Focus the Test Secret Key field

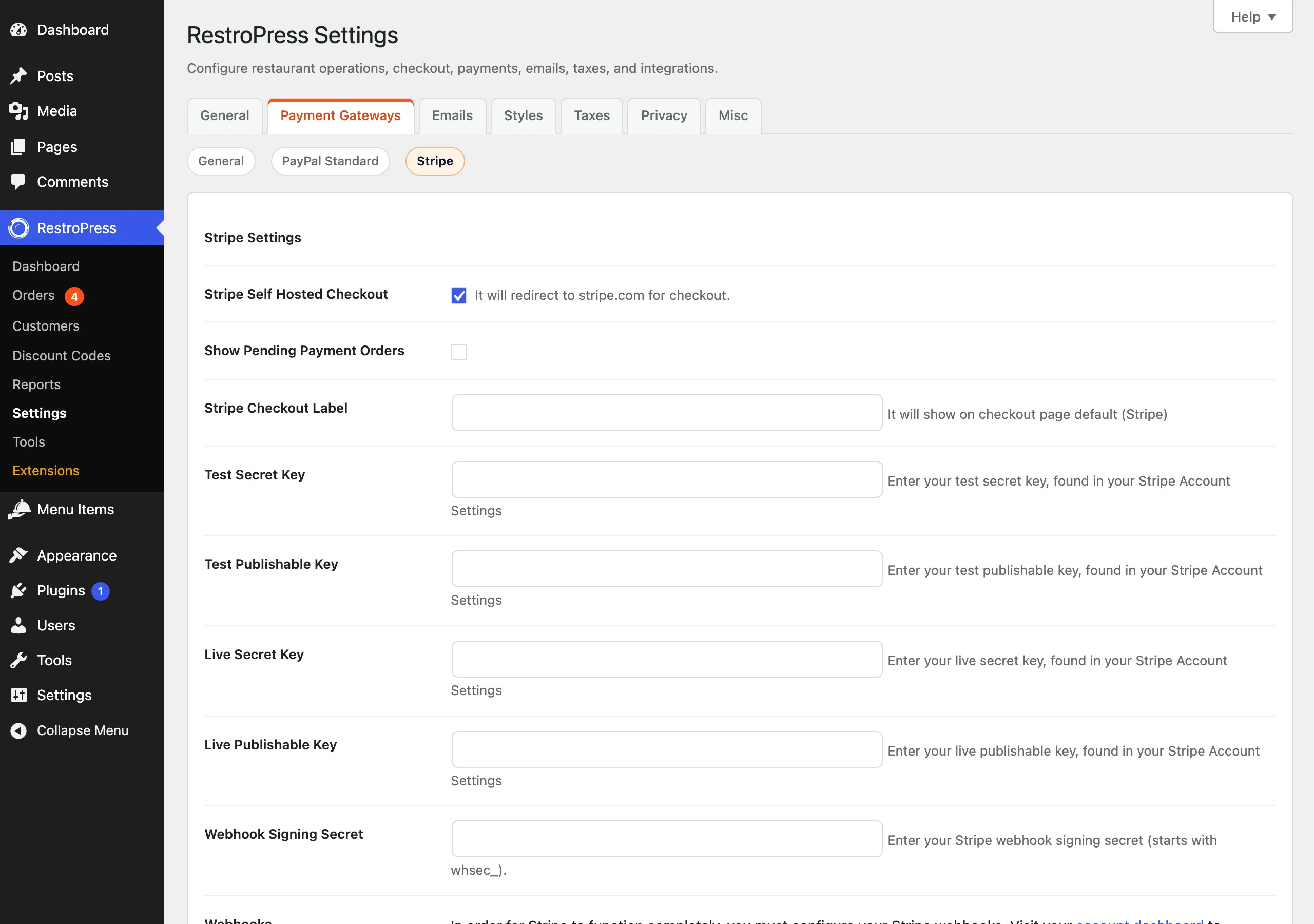pyautogui.click(x=667, y=480)
